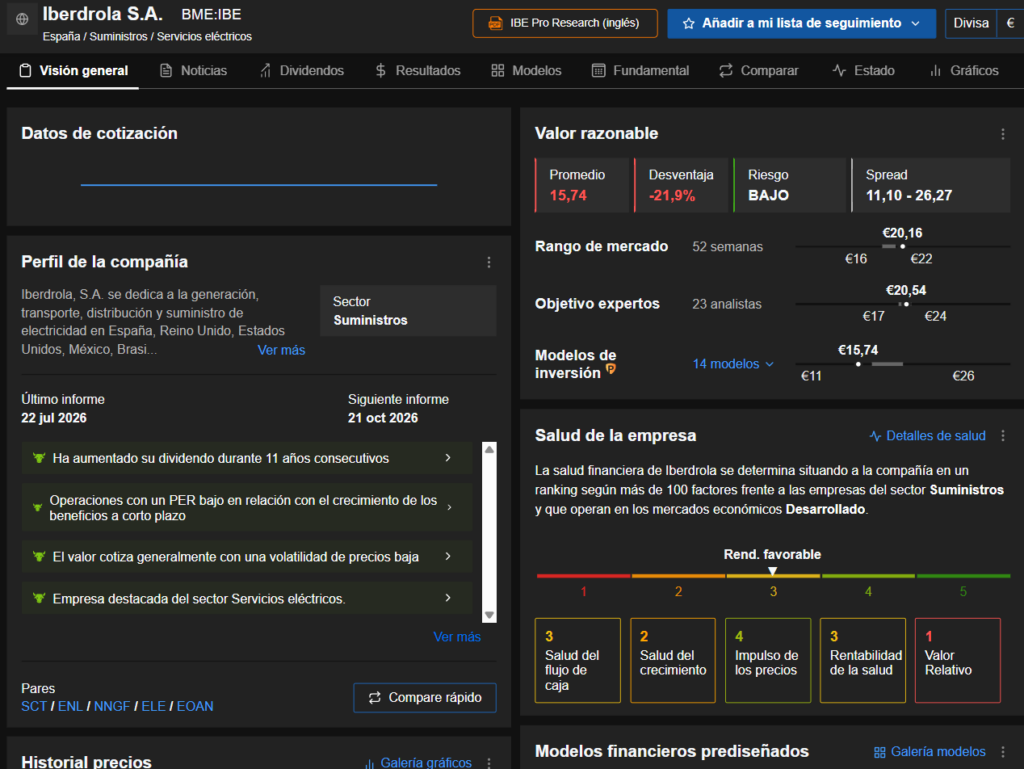Open the Gráficos tab
The width and height of the screenshot is (1024, 769).
point(964,71)
